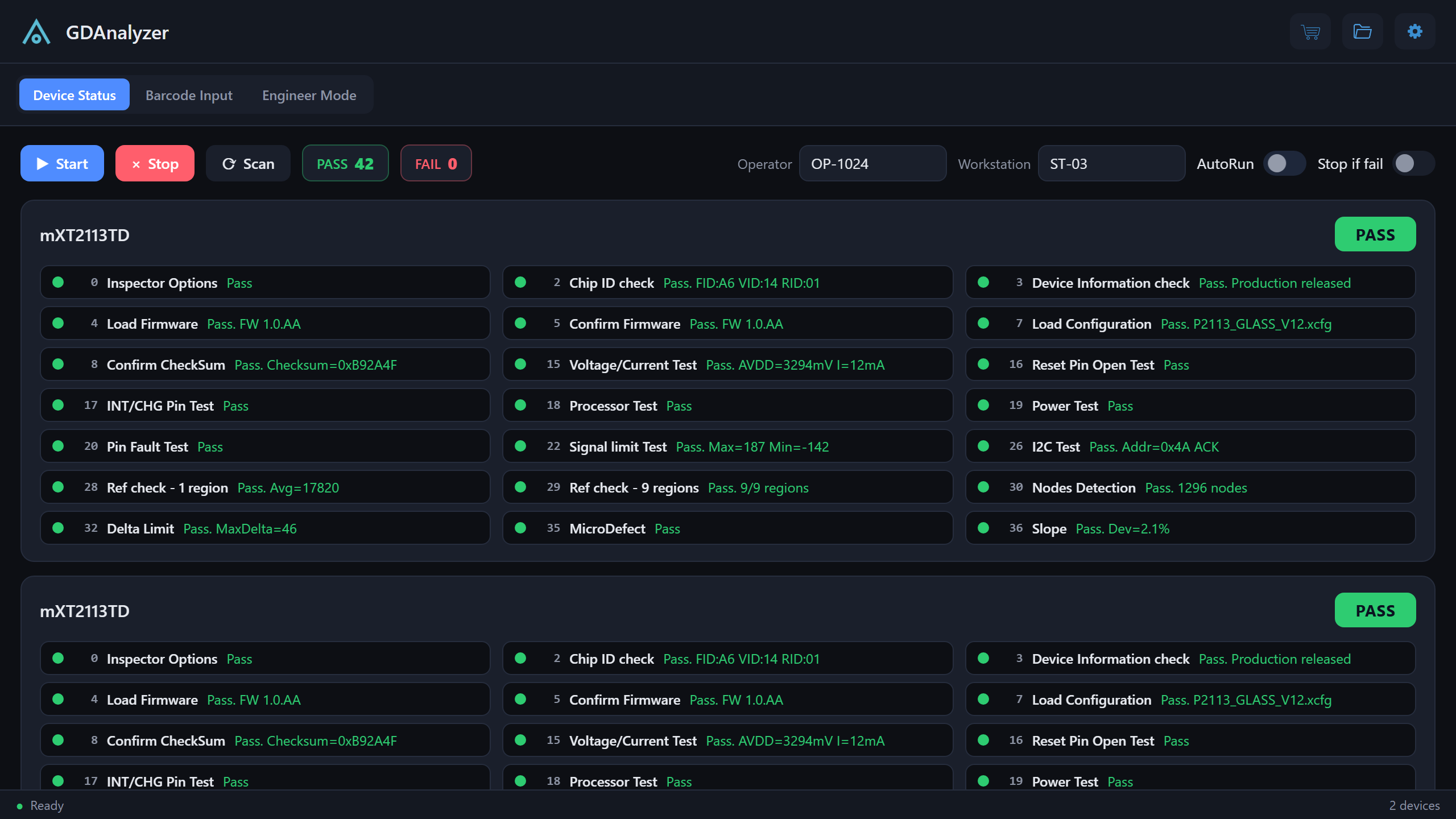1456x819 pixels.
Task: Select second device's Load Configuration row
Action: (x=1190, y=700)
